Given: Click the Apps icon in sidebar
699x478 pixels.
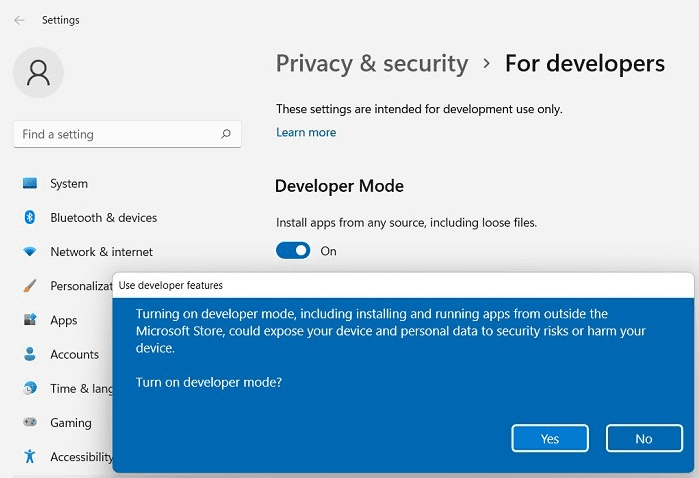Looking at the screenshot, I should [x=30, y=320].
